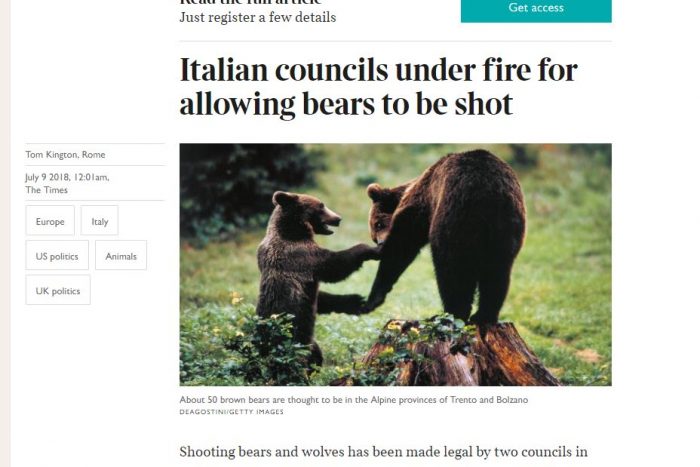
Task: Click the Just register a few details text
Action: pyautogui.click(x=258, y=17)
